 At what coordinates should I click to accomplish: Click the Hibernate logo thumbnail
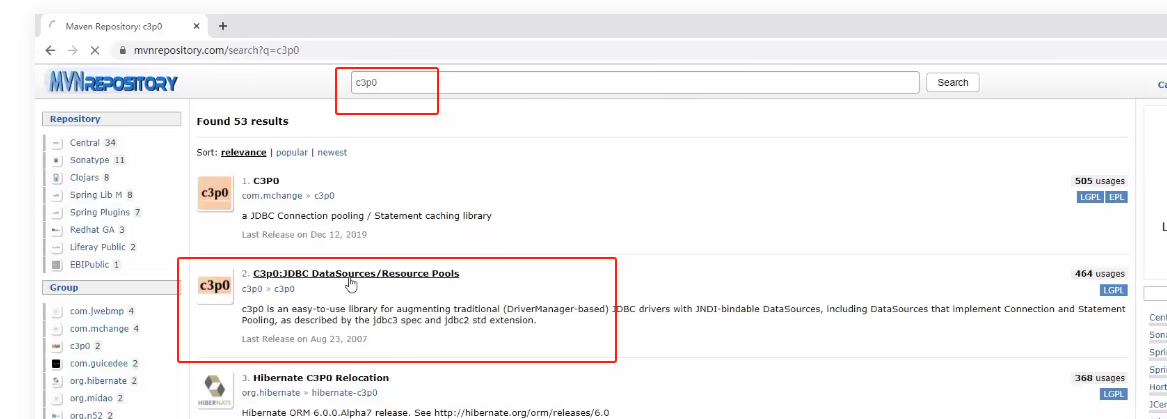coord(215,391)
